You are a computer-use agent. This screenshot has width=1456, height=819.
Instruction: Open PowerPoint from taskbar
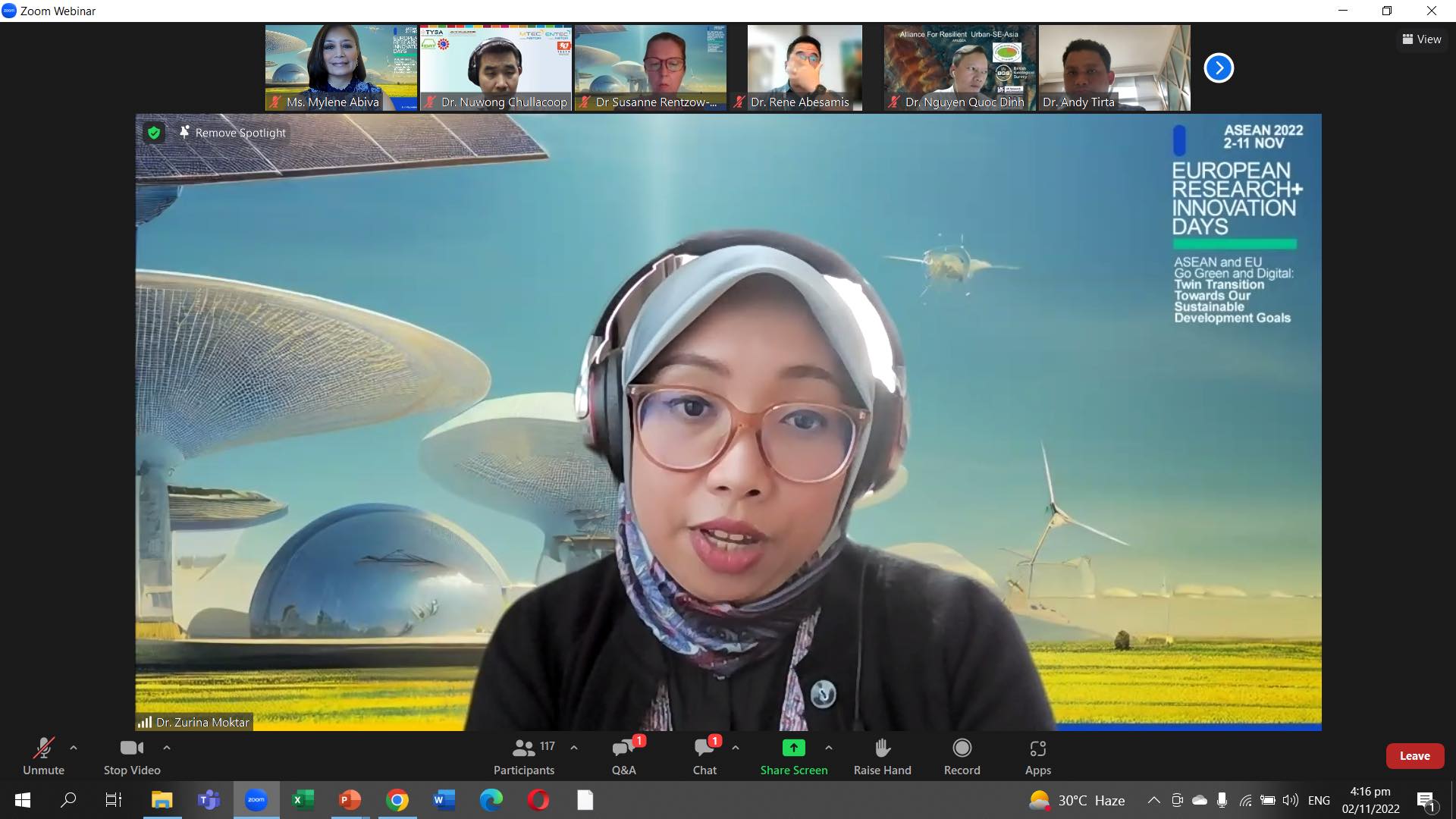[350, 800]
